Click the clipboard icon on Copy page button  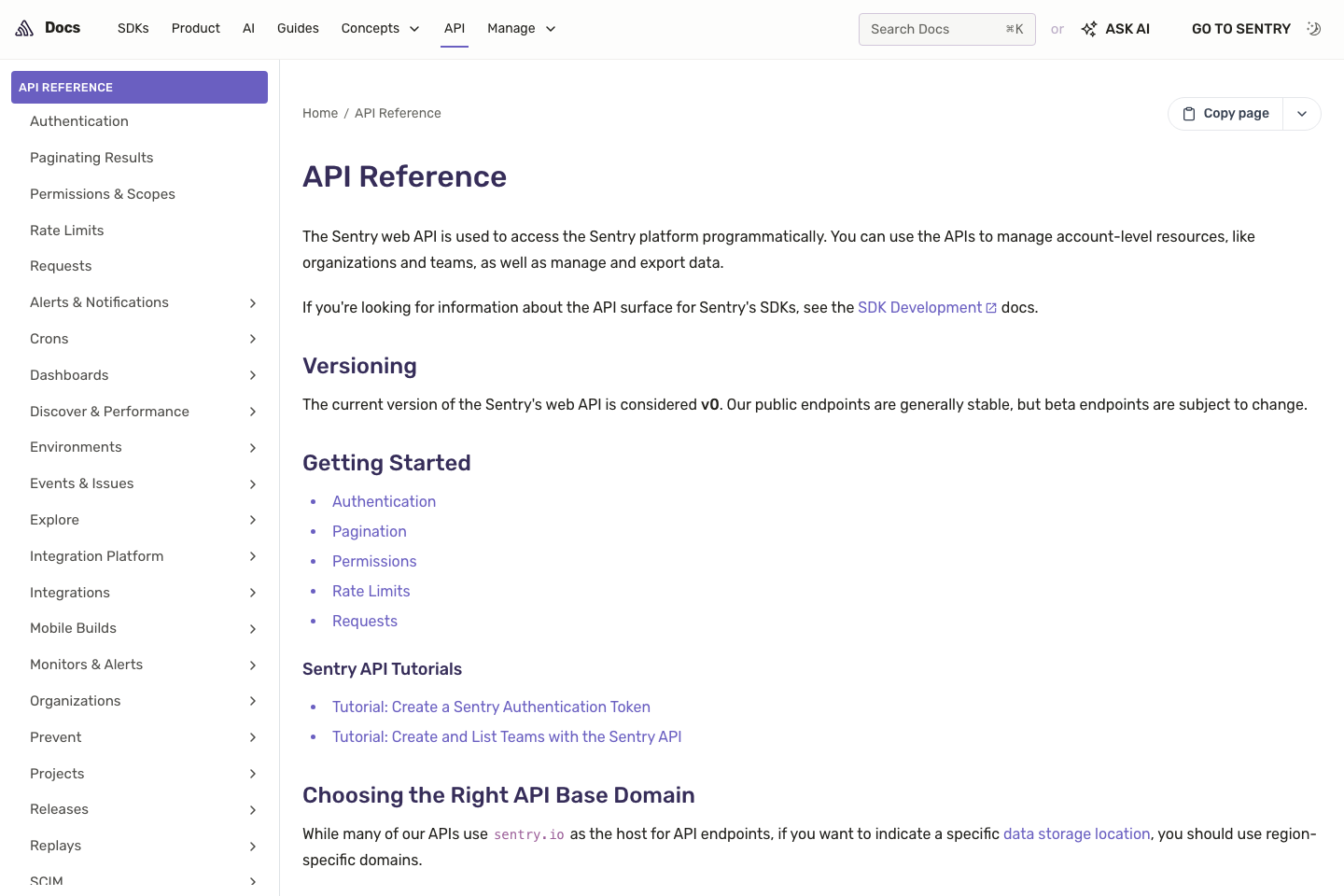[1188, 113]
